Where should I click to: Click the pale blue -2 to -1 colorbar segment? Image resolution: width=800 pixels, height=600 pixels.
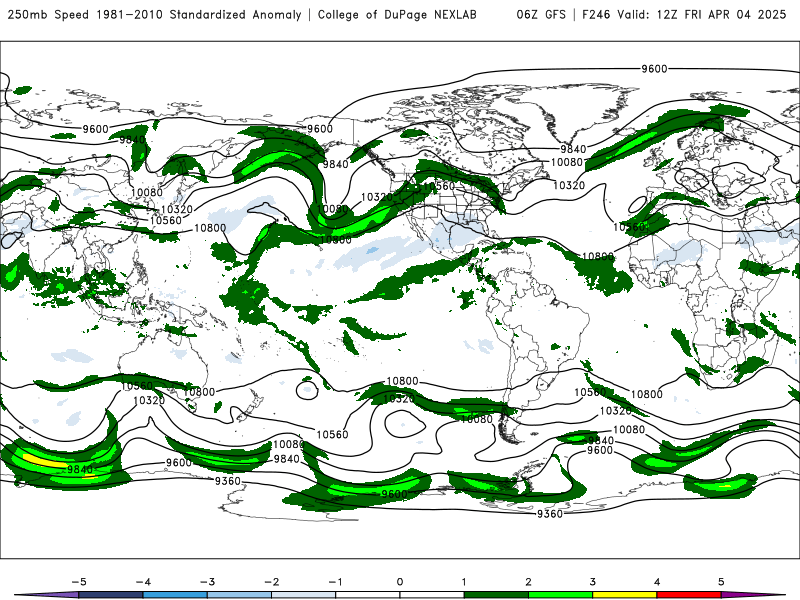[x=304, y=595]
